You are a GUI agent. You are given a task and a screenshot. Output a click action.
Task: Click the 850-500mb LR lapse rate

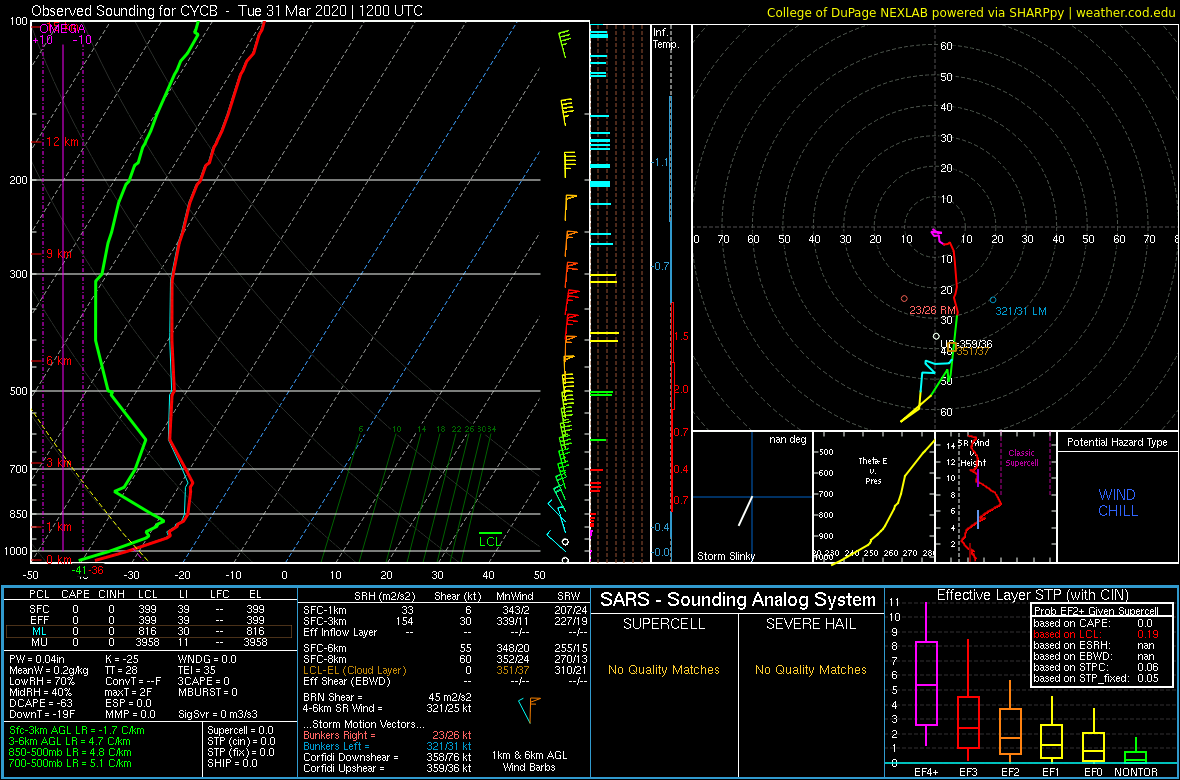[70, 752]
